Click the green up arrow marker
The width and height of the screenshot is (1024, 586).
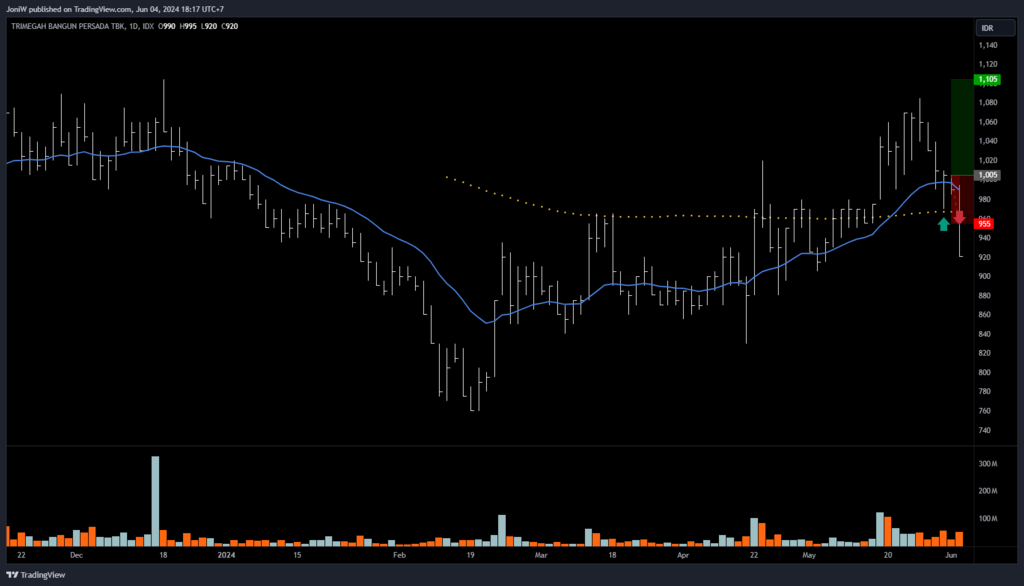click(943, 224)
